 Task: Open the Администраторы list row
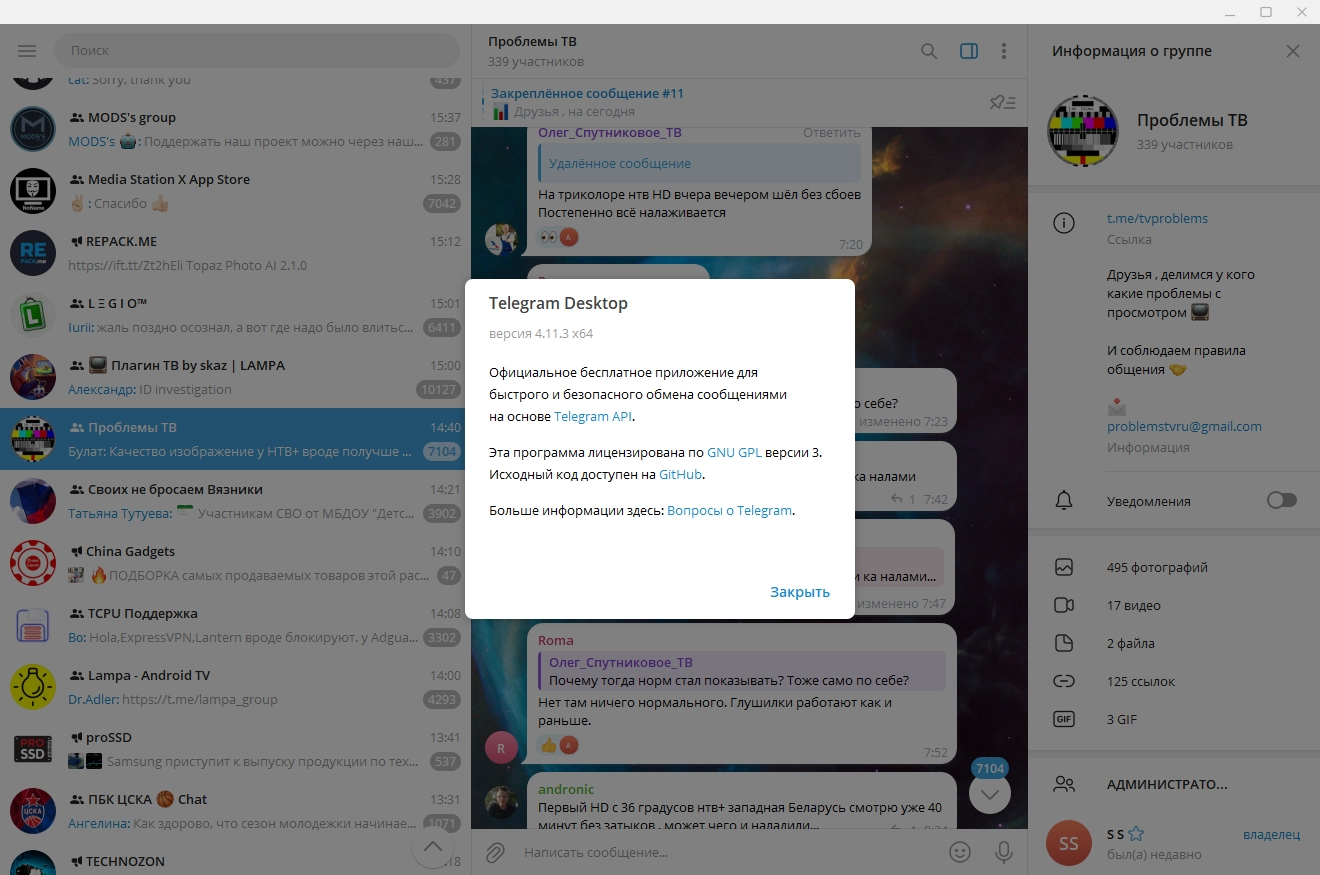pos(1174,784)
